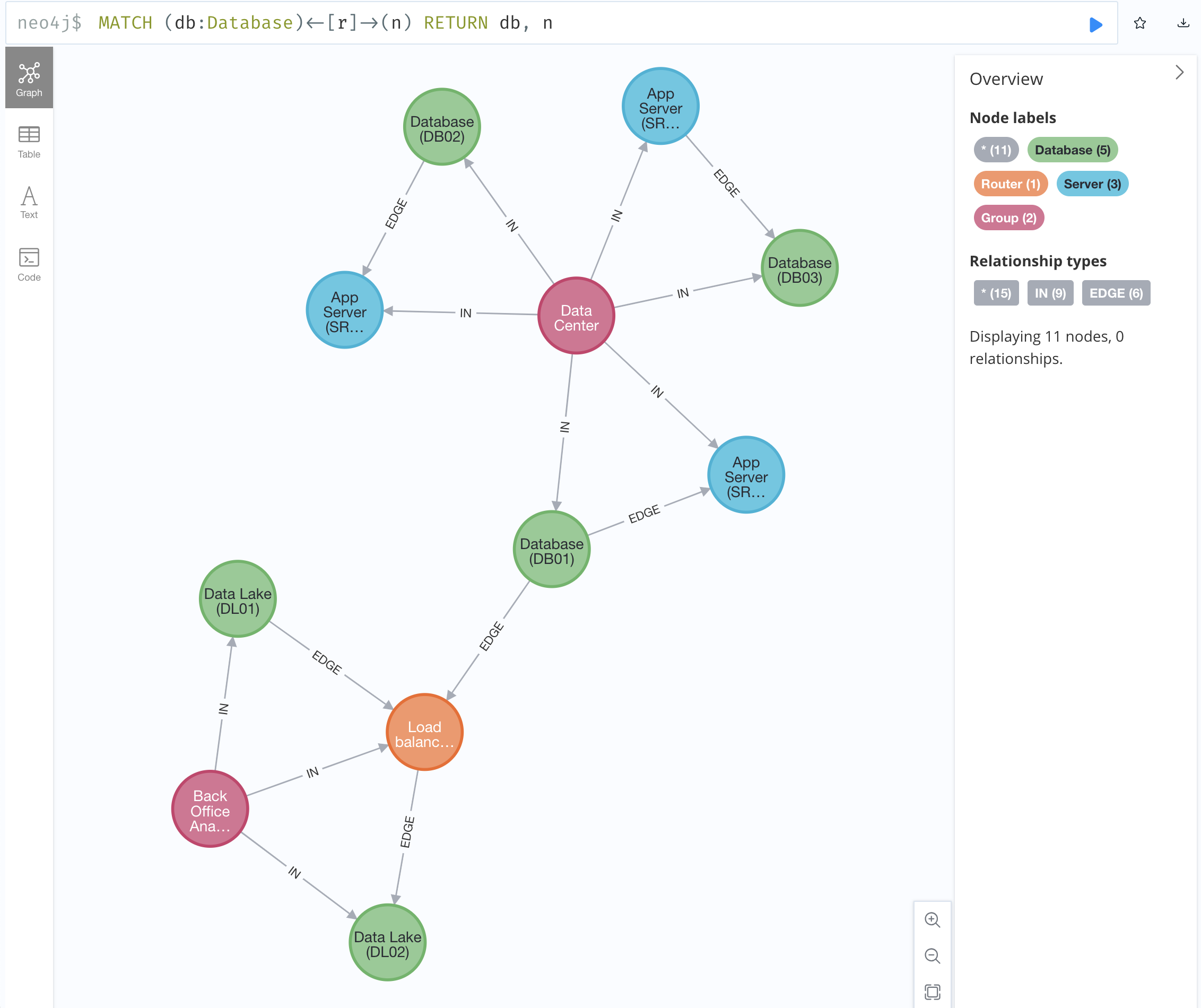The width and height of the screenshot is (1201, 1008).
Task: Click the download export icon
Action: 1183,23
